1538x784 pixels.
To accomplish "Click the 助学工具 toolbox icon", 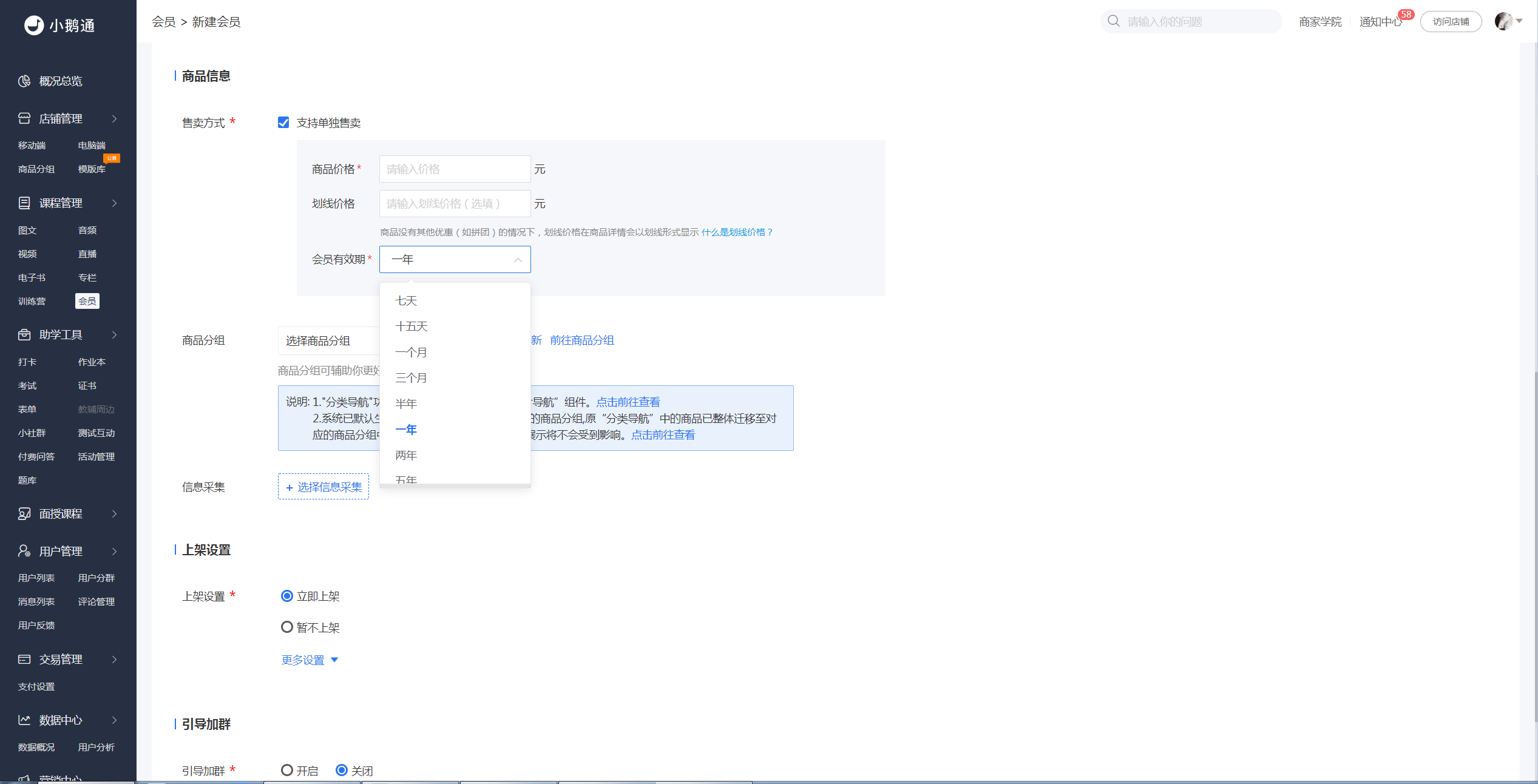I will click(24, 334).
